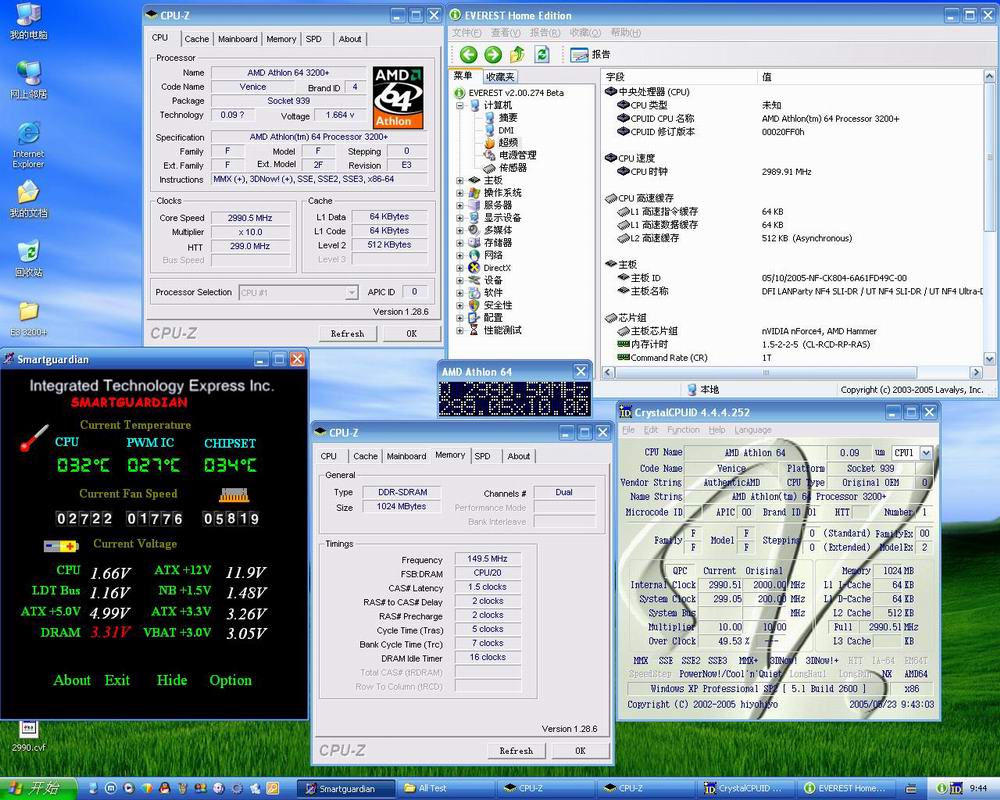This screenshot has height=800, width=1000.
Task: Click OK in top CPU-Z window
Action: [x=411, y=334]
